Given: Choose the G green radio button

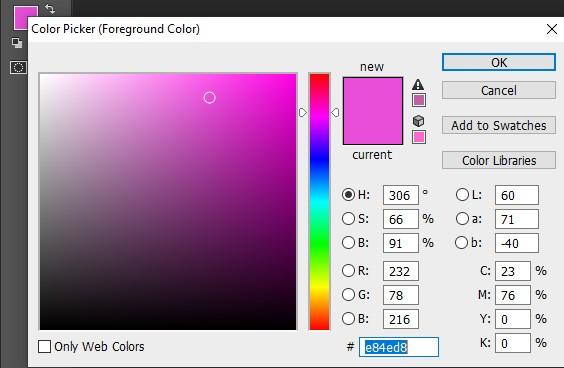Looking at the screenshot, I should coord(348,295).
